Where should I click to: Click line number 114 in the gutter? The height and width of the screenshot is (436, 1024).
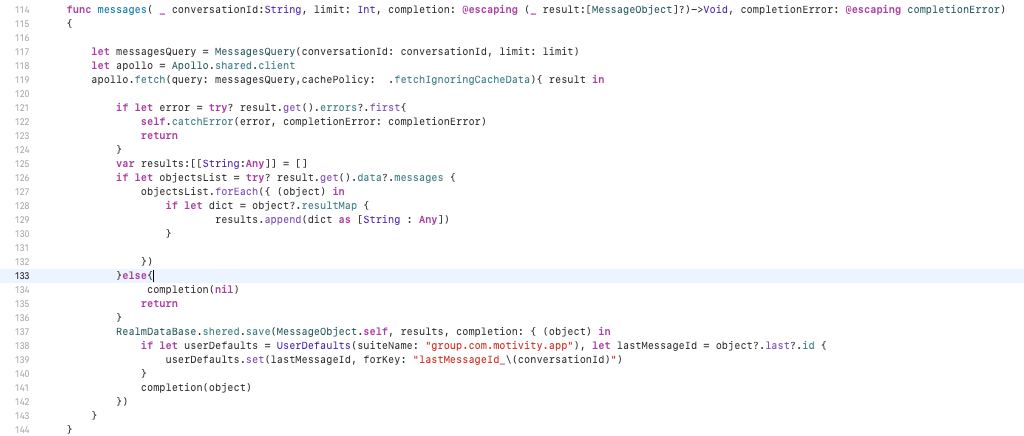22,10
